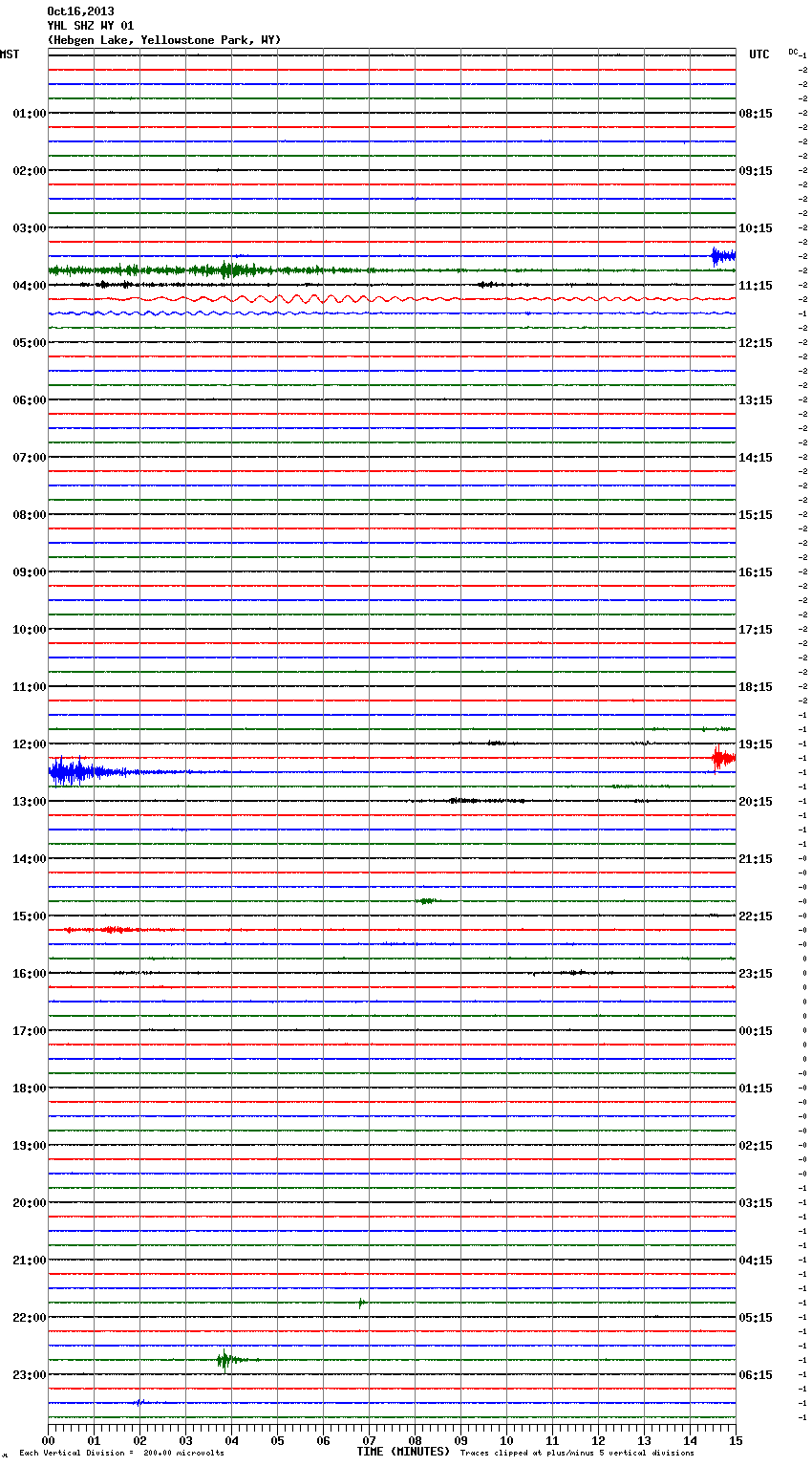The image size is (812, 1466).
Task: Select the 10:00 MST hour label
Action: tap(29, 630)
